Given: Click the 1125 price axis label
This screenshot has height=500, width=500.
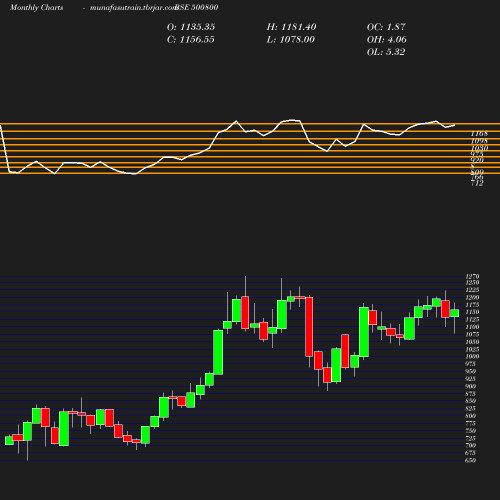Looking at the screenshot, I should [x=472, y=320].
